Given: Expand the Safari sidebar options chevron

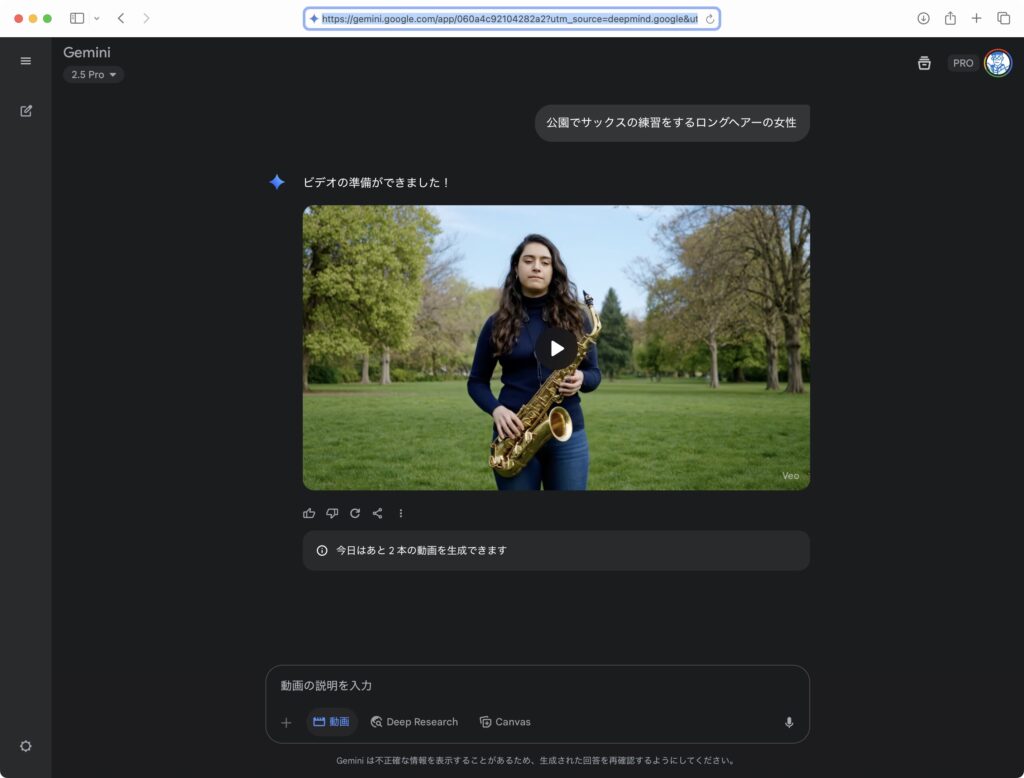Looking at the screenshot, I should coord(97,19).
